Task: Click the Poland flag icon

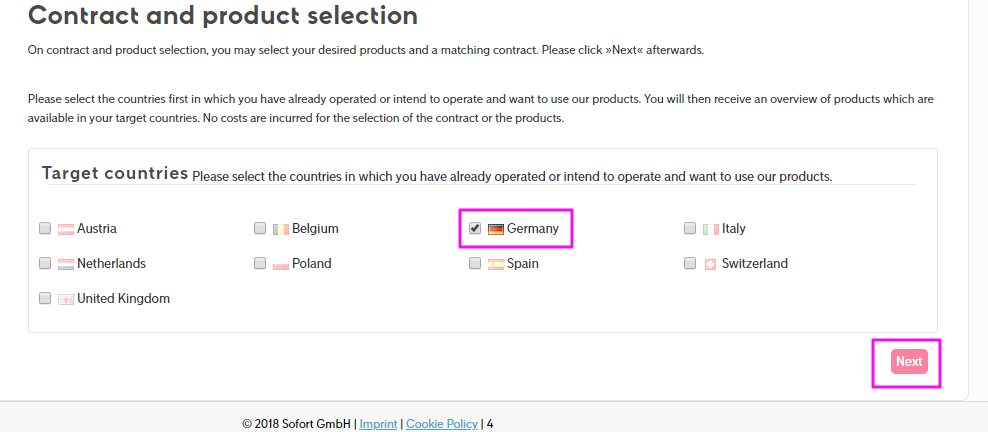Action: coord(281,264)
